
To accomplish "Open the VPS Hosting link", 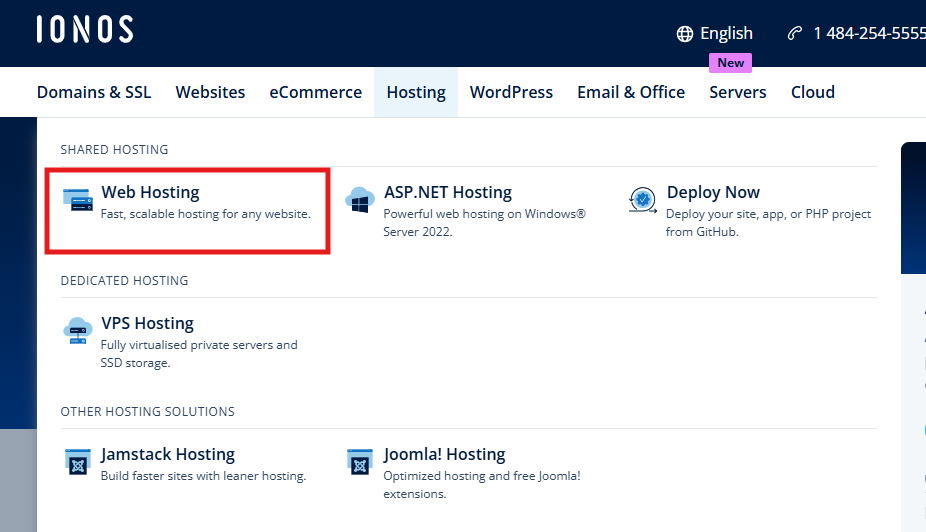I will tap(147, 324).
